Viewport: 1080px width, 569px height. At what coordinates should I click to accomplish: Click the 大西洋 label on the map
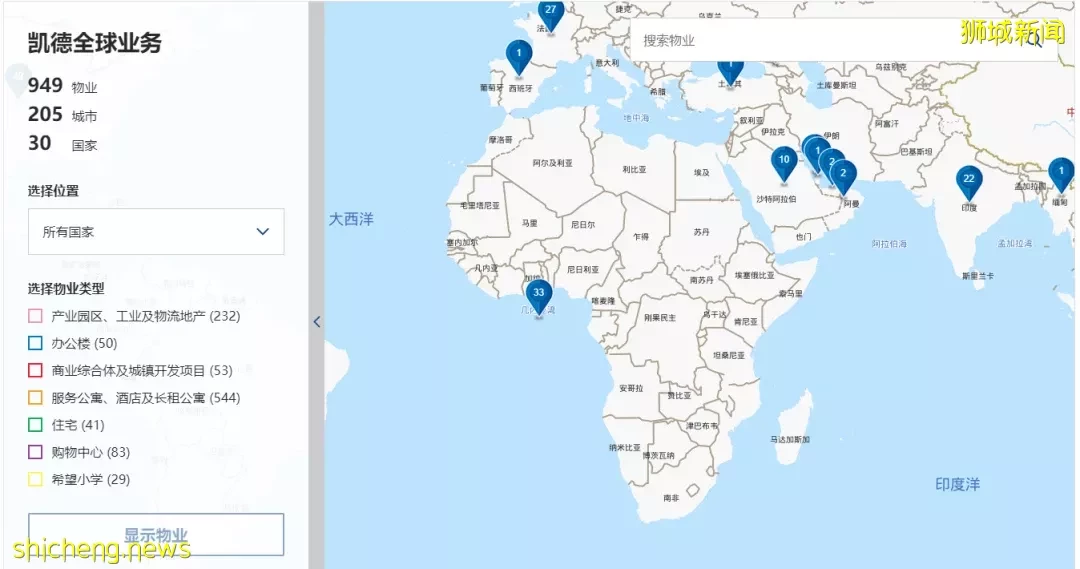(351, 219)
